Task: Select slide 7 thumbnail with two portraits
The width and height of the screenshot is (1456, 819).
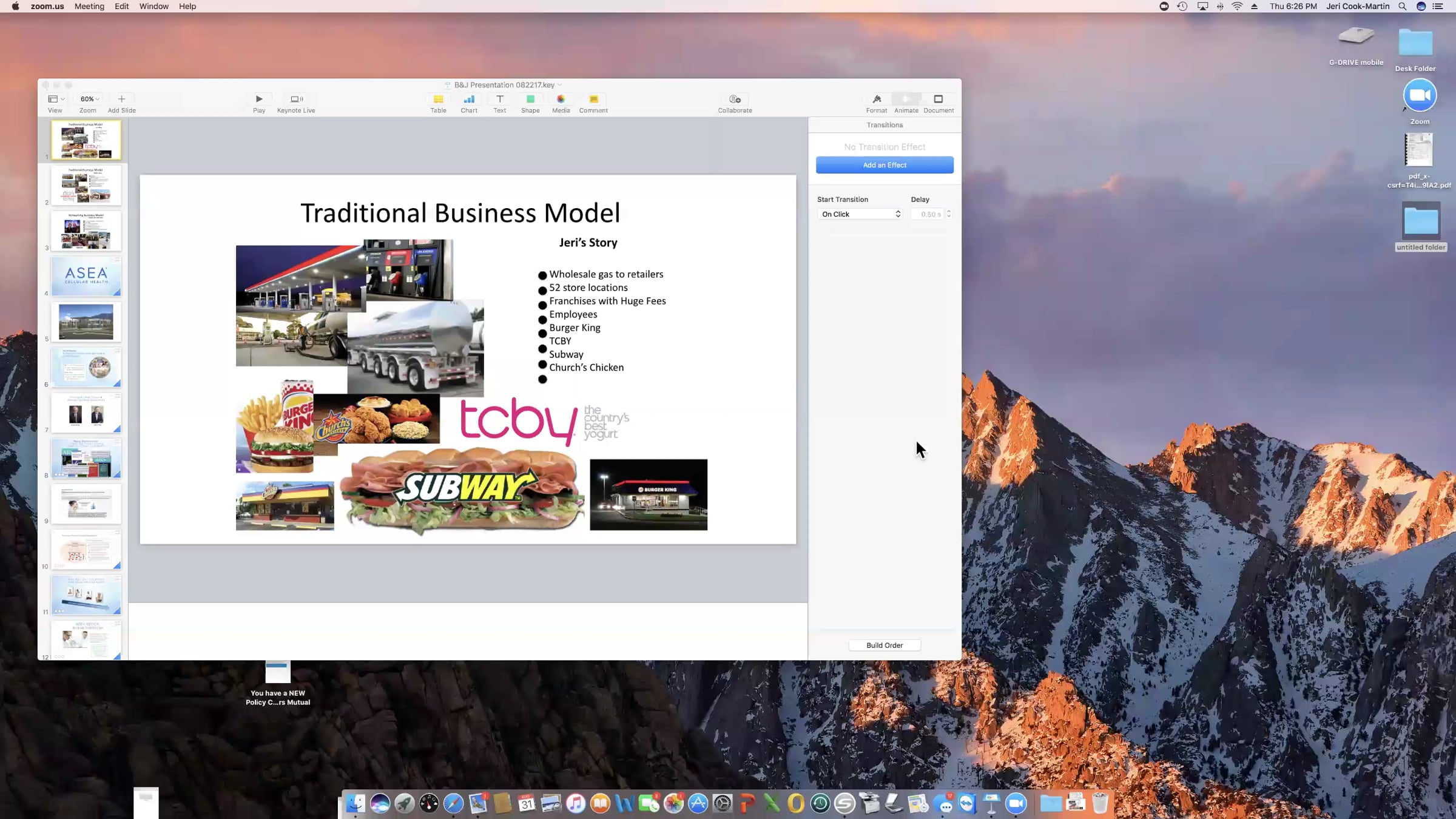Action: [x=86, y=413]
